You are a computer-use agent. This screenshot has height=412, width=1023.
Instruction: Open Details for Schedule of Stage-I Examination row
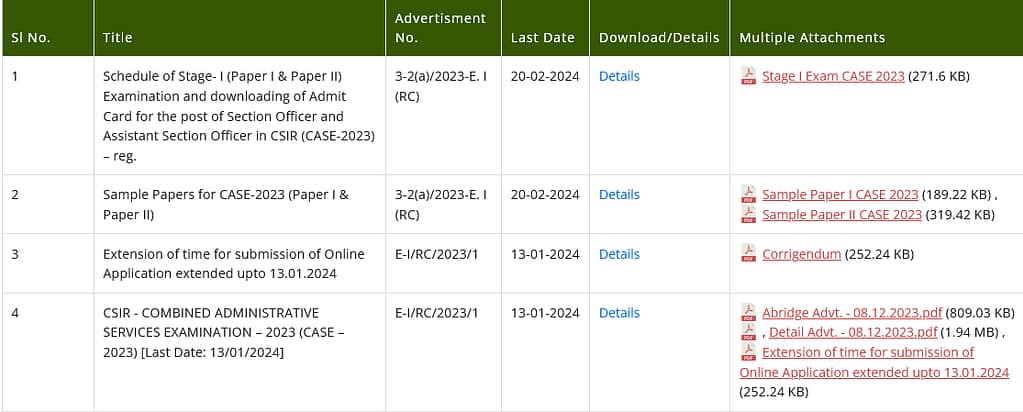coord(619,76)
